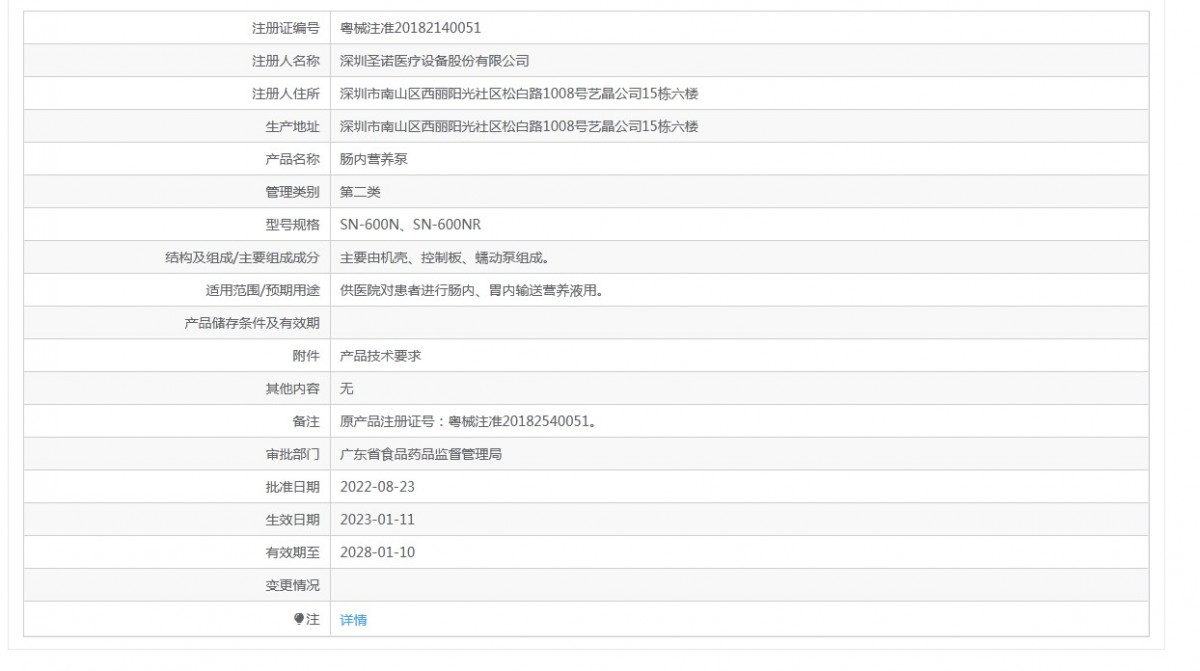Screen dimensions: 1200x671
Task: Click the 型号规格 label
Action: click(x=292, y=225)
